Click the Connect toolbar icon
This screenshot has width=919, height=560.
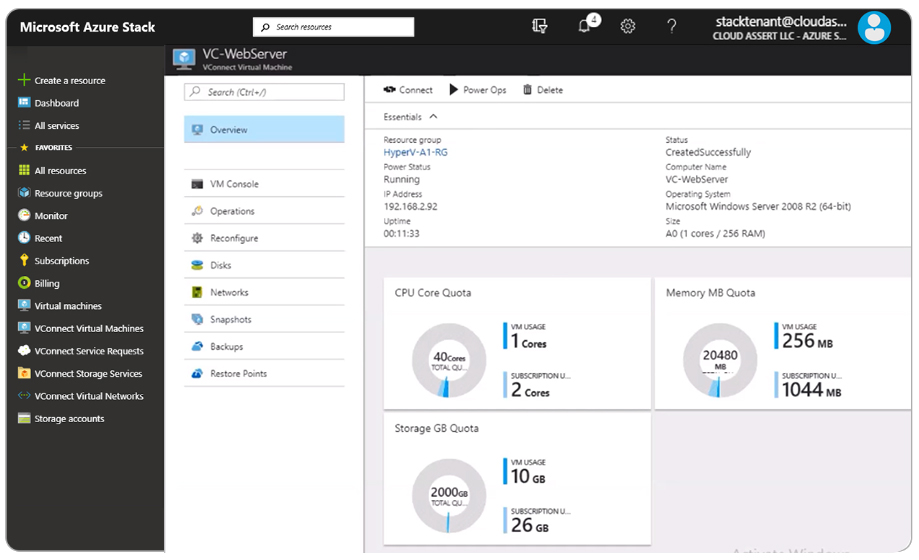pos(390,90)
